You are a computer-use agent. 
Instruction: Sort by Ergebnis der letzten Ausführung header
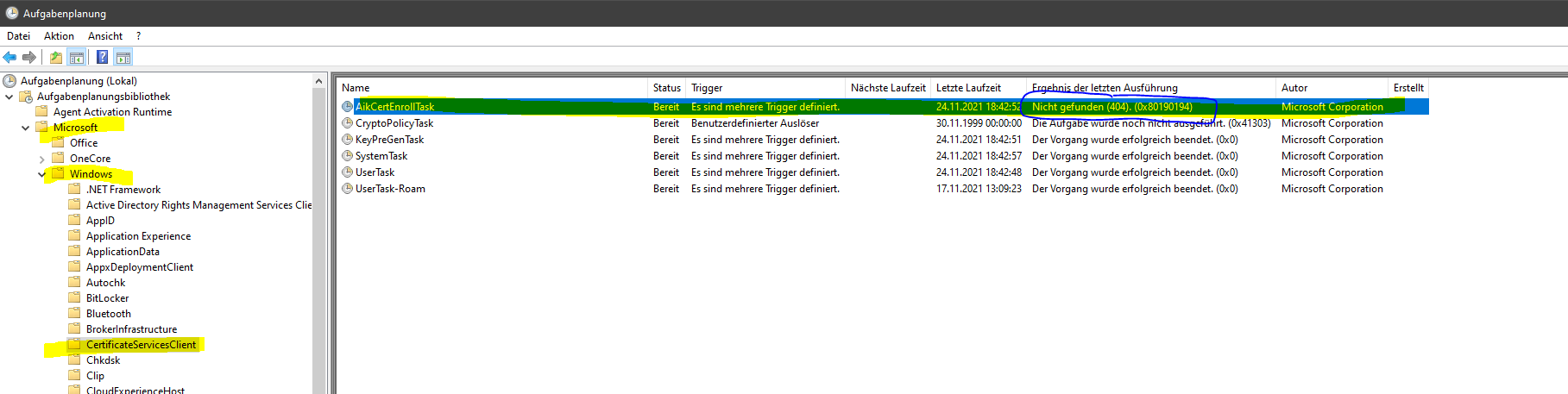pos(1151,88)
